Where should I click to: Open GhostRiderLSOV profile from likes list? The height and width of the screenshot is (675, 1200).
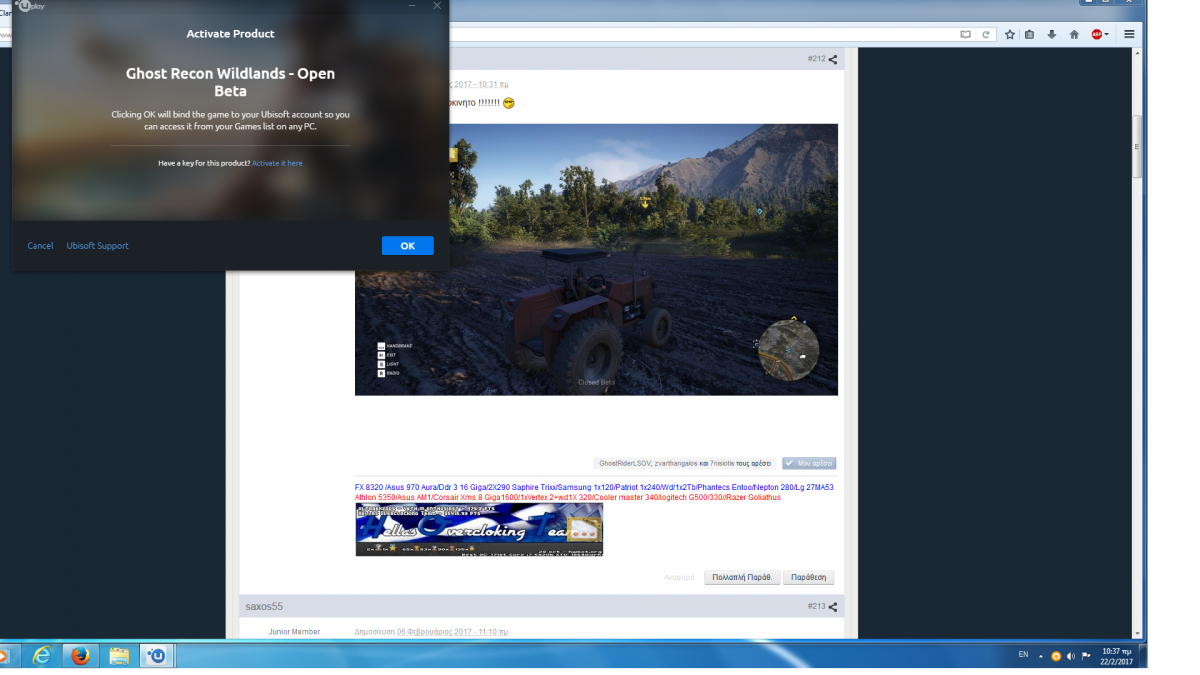pyautogui.click(x=624, y=464)
